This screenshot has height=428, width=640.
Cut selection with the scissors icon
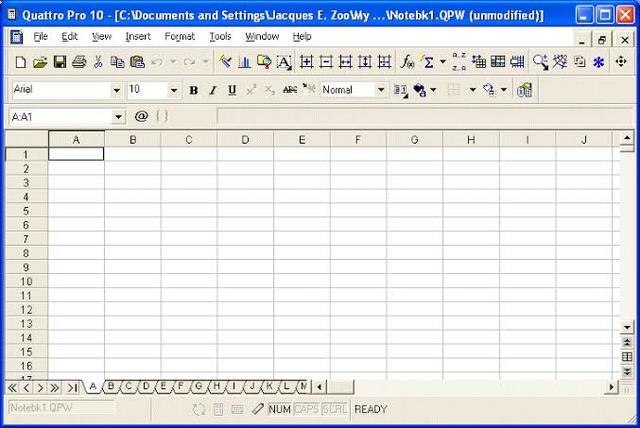tap(98, 62)
